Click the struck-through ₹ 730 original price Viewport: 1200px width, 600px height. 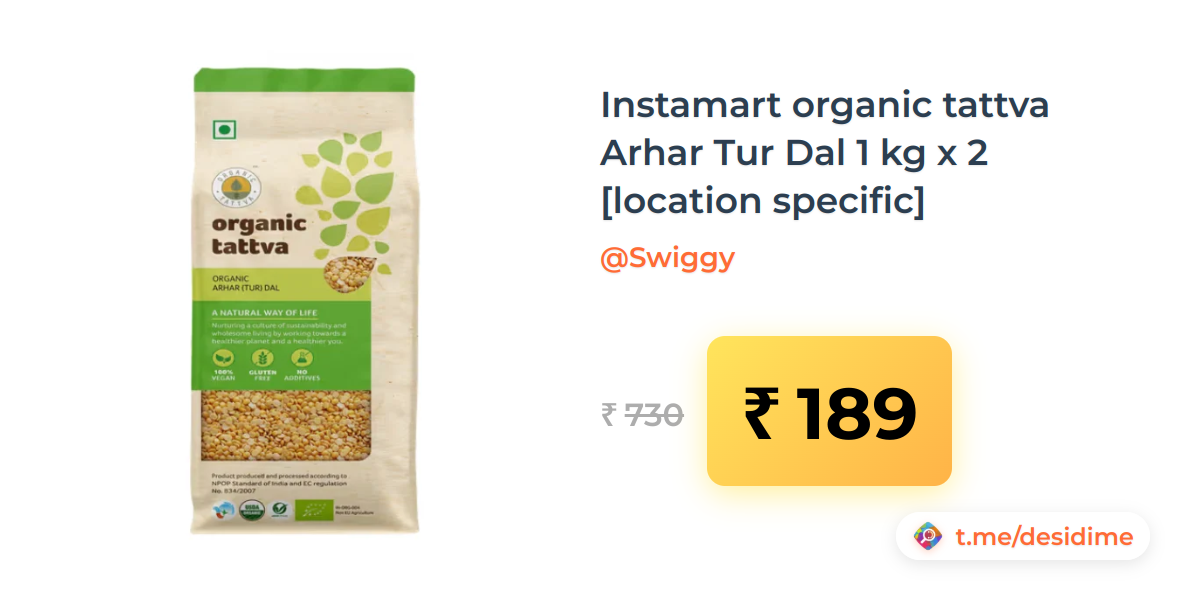642,414
